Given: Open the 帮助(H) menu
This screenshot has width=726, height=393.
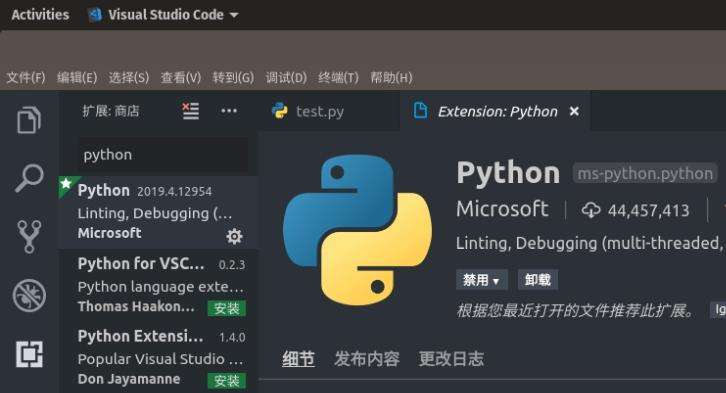Looking at the screenshot, I should 391,77.
